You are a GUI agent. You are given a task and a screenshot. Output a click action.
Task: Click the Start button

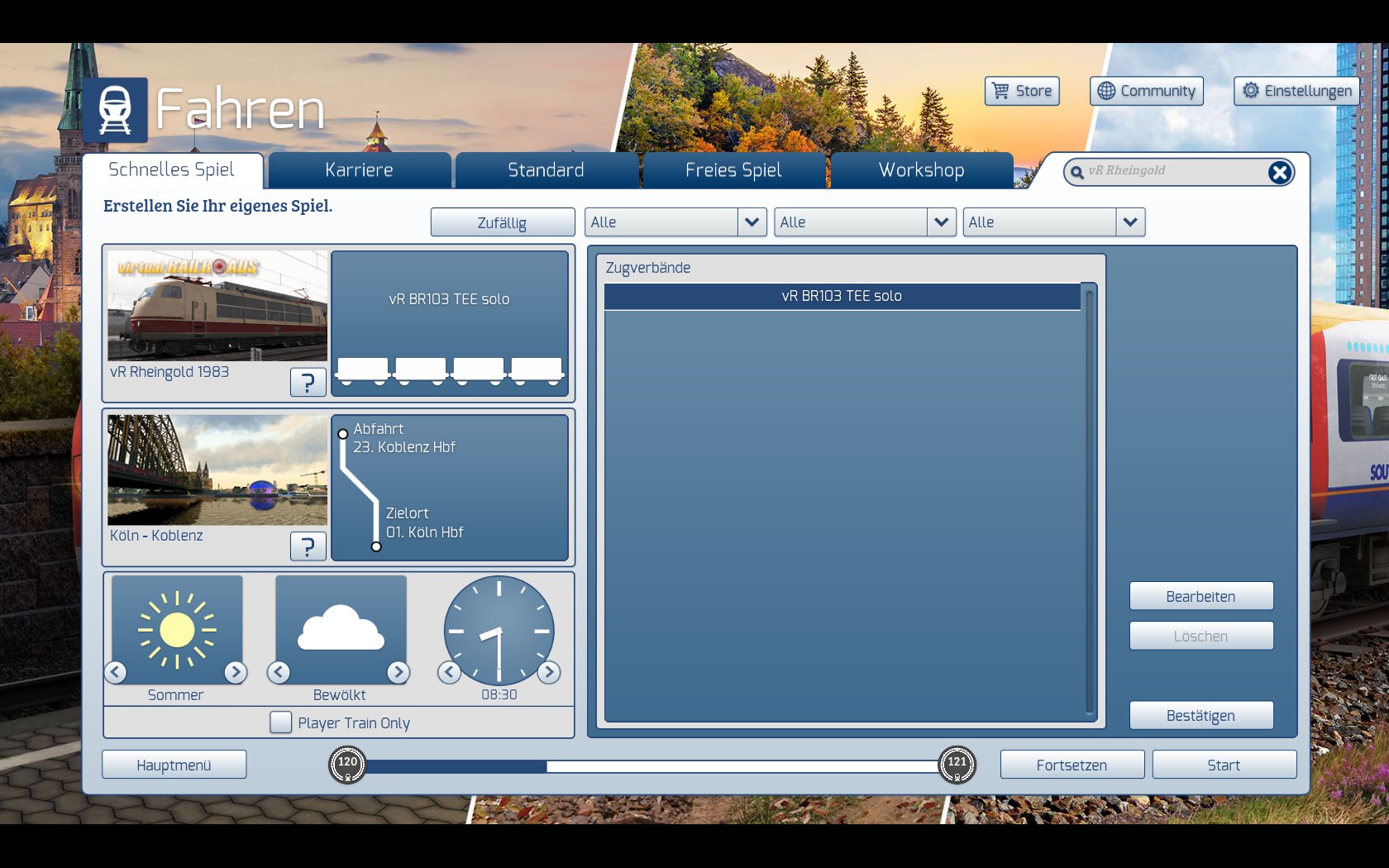tap(1224, 765)
